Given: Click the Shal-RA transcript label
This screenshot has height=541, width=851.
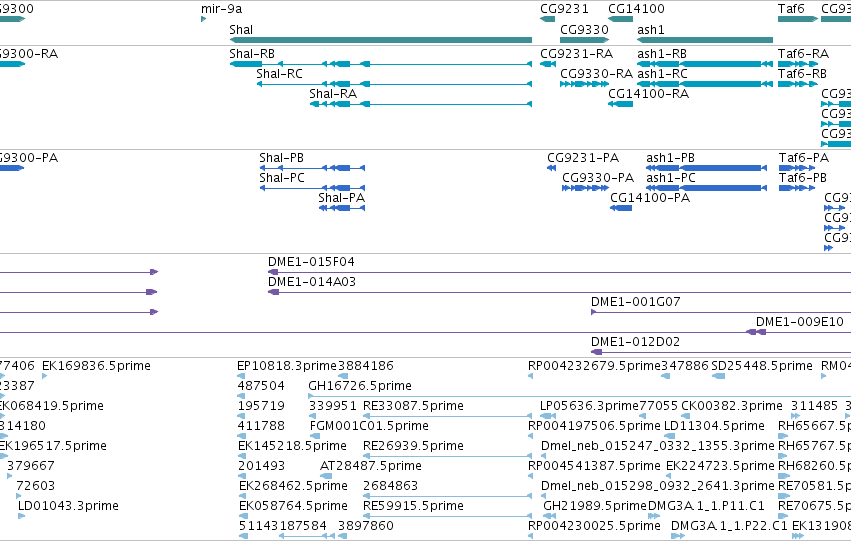Looking at the screenshot, I should (x=333, y=94).
